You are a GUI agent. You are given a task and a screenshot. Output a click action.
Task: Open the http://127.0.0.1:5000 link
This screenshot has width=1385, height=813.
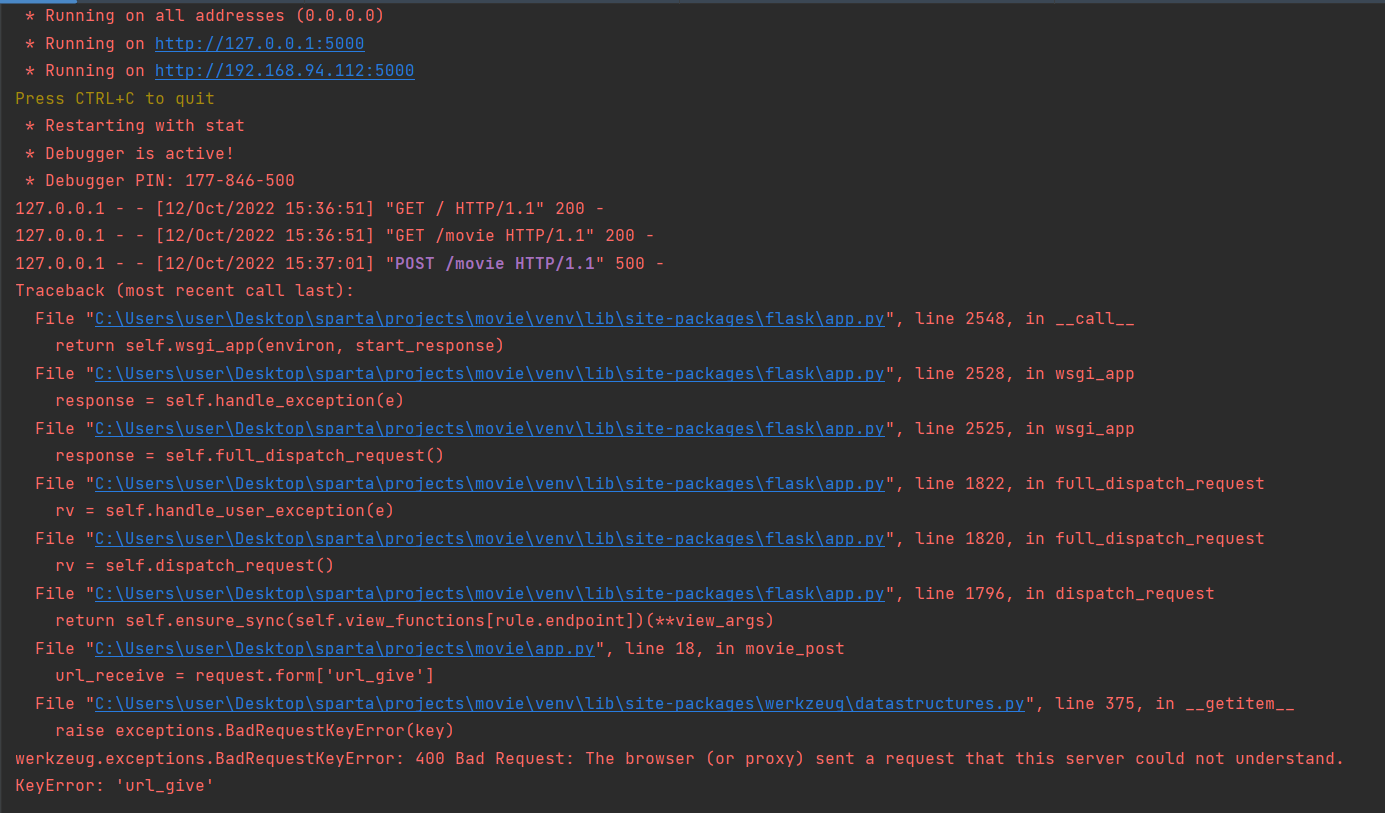259,44
